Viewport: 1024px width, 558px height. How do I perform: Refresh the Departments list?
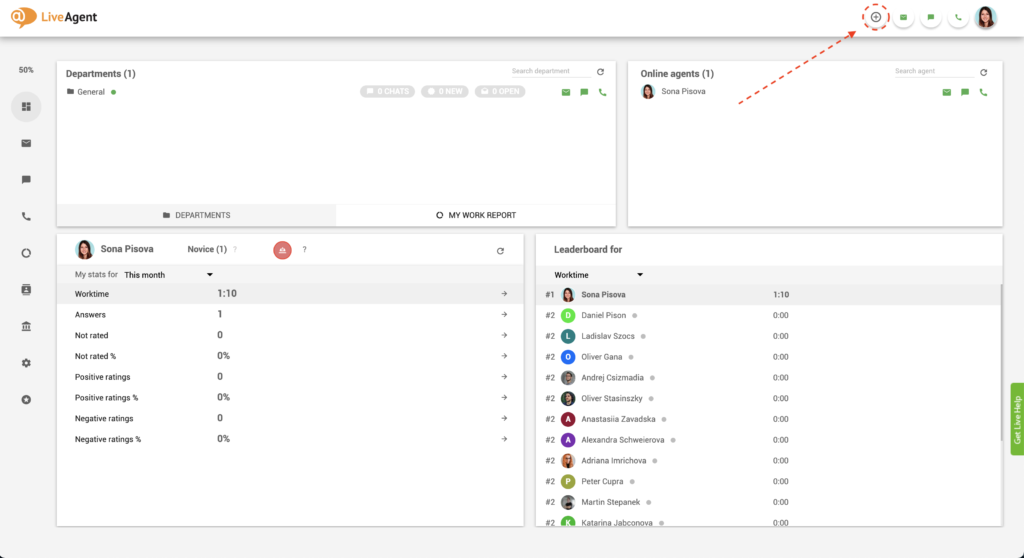600,72
